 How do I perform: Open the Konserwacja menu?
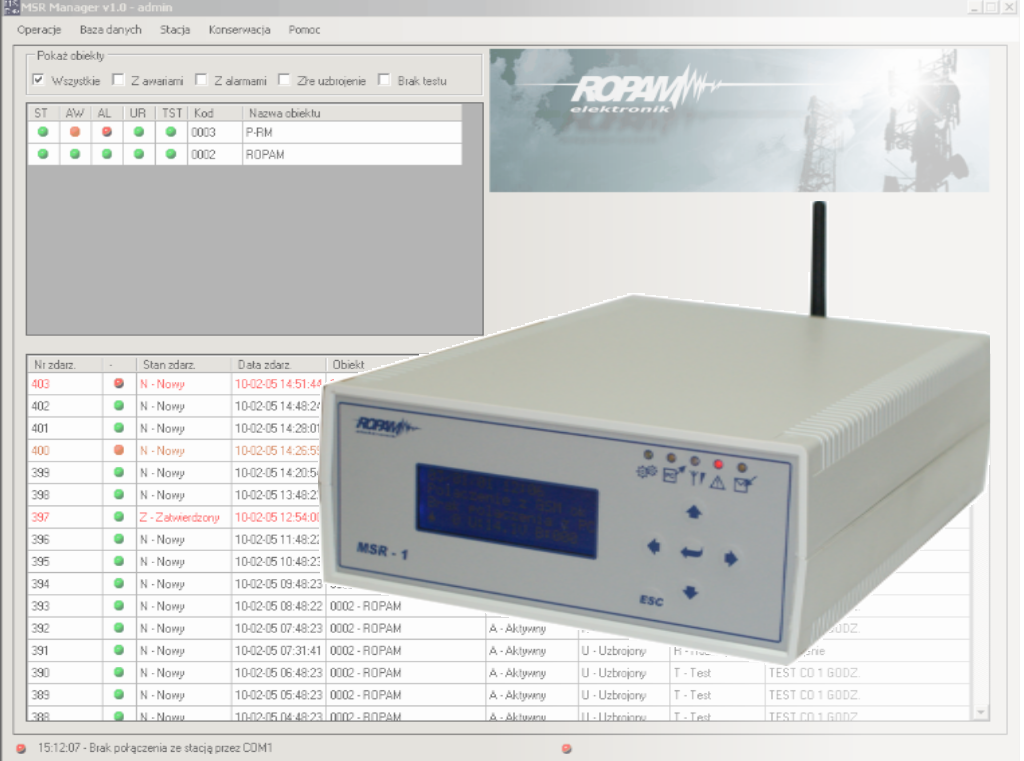239,30
